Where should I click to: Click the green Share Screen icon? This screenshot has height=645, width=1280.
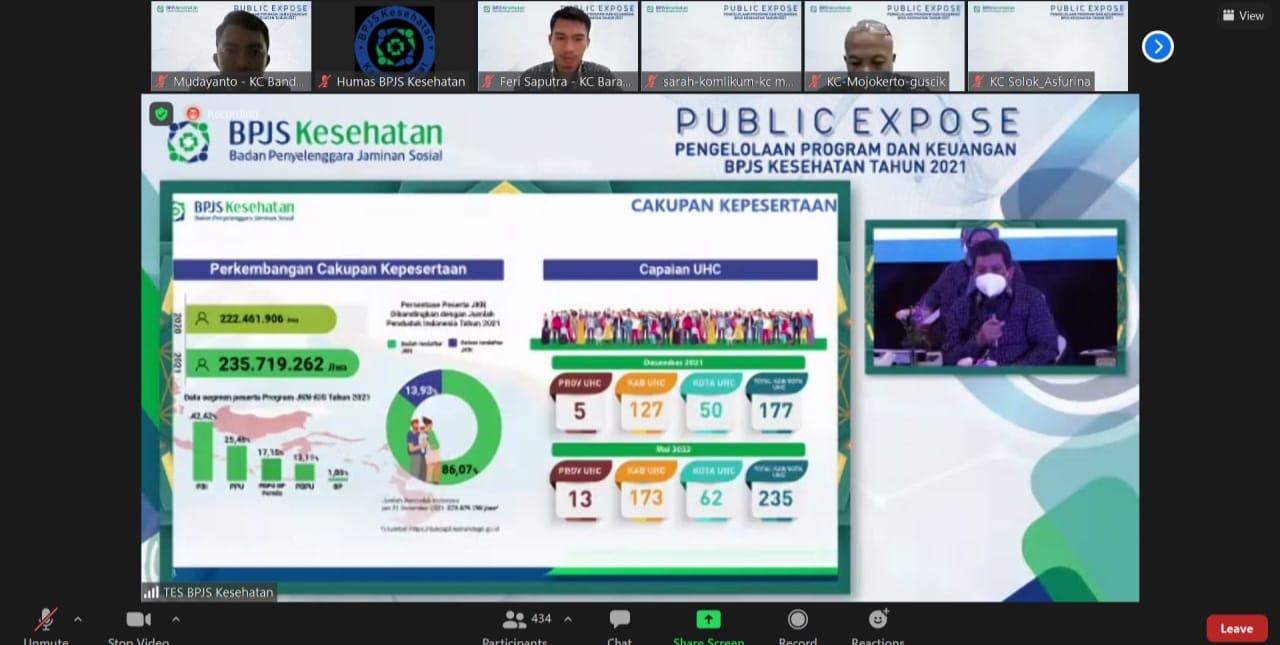708,619
